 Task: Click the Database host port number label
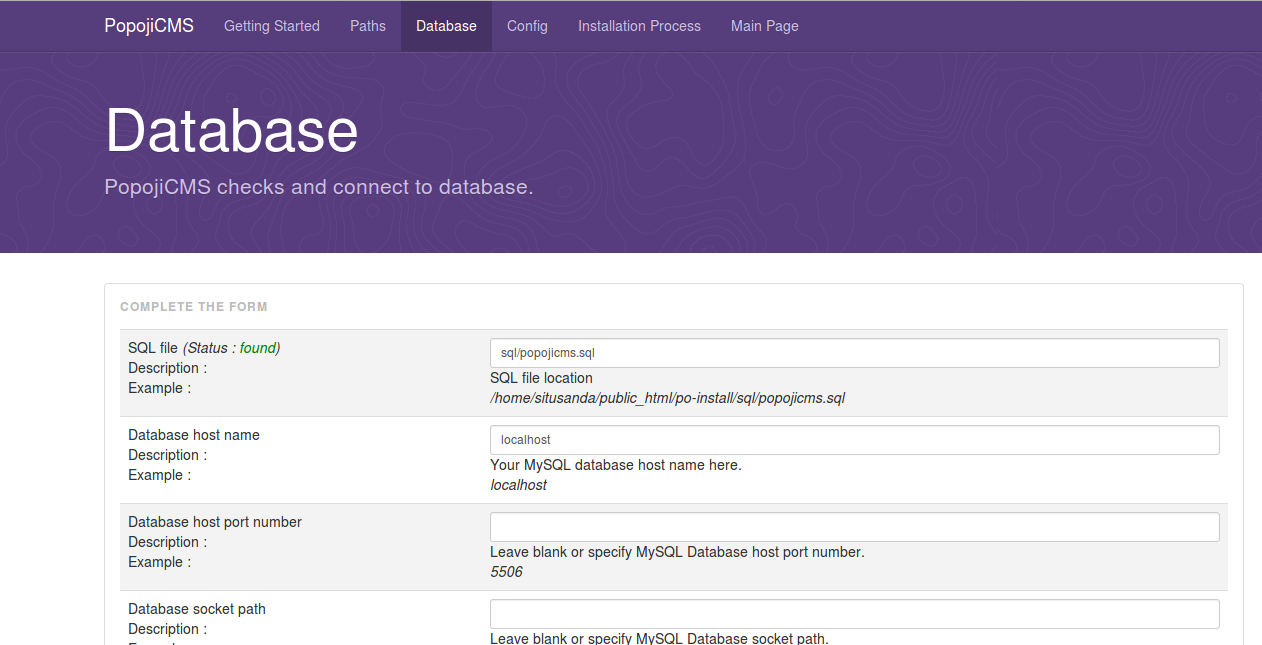pos(212,521)
